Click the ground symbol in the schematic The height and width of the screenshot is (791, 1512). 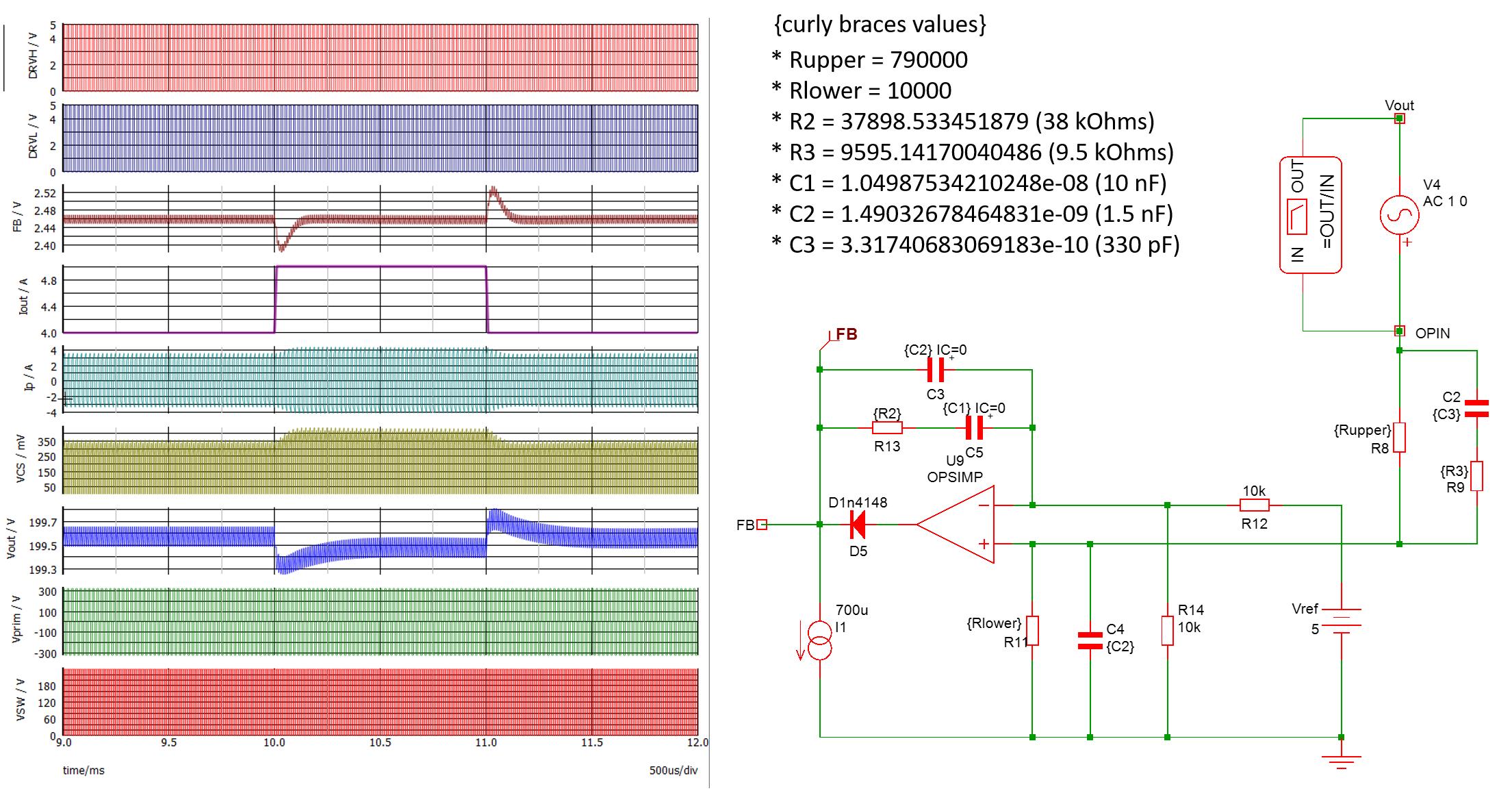1341,762
